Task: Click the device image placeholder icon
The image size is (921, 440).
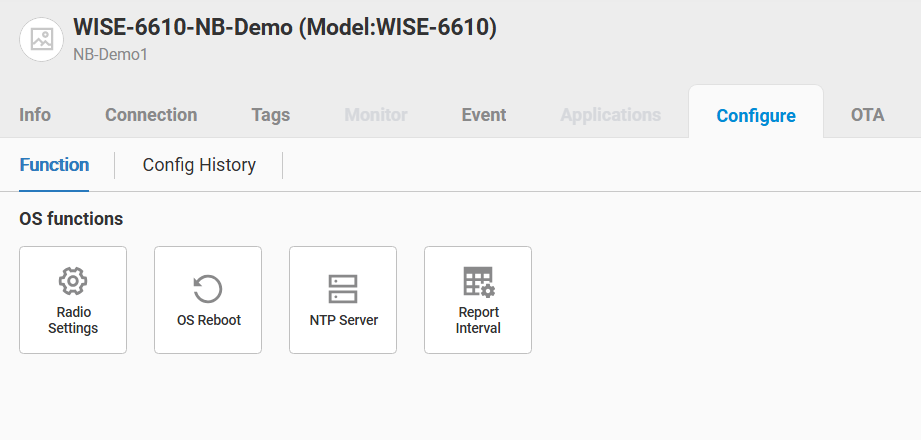Action: (42, 39)
